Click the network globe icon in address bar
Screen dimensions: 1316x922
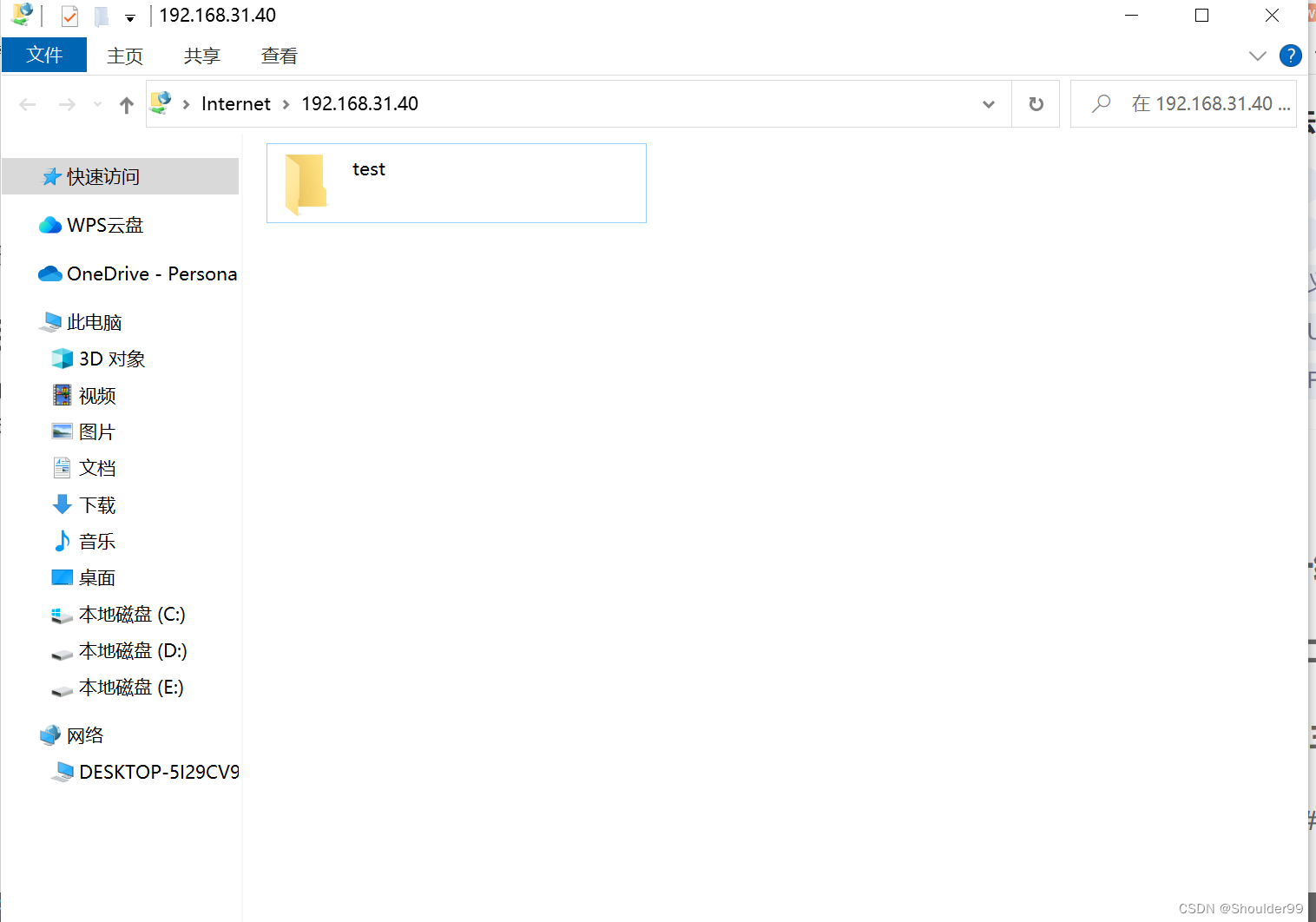pos(160,102)
